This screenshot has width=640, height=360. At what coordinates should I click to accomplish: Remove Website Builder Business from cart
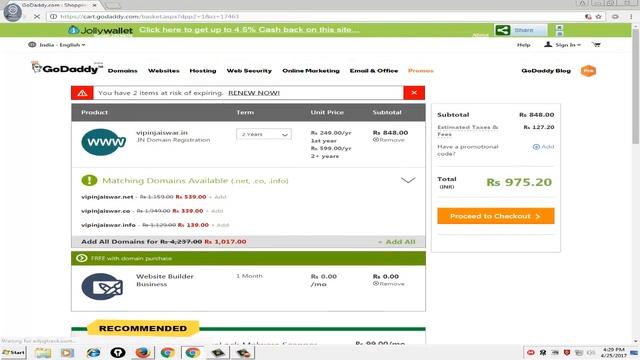click(x=389, y=284)
